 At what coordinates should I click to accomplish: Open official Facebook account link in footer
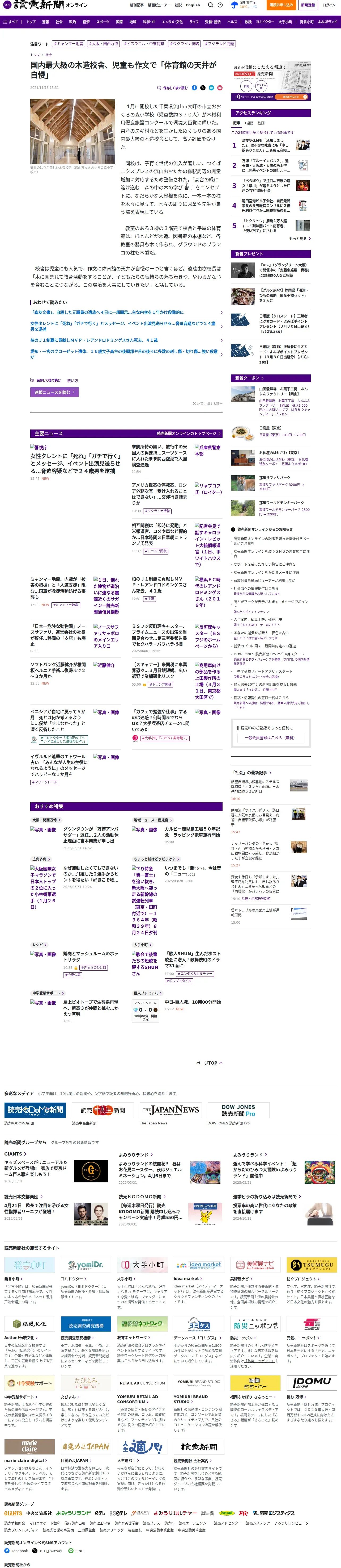click(16, 1550)
